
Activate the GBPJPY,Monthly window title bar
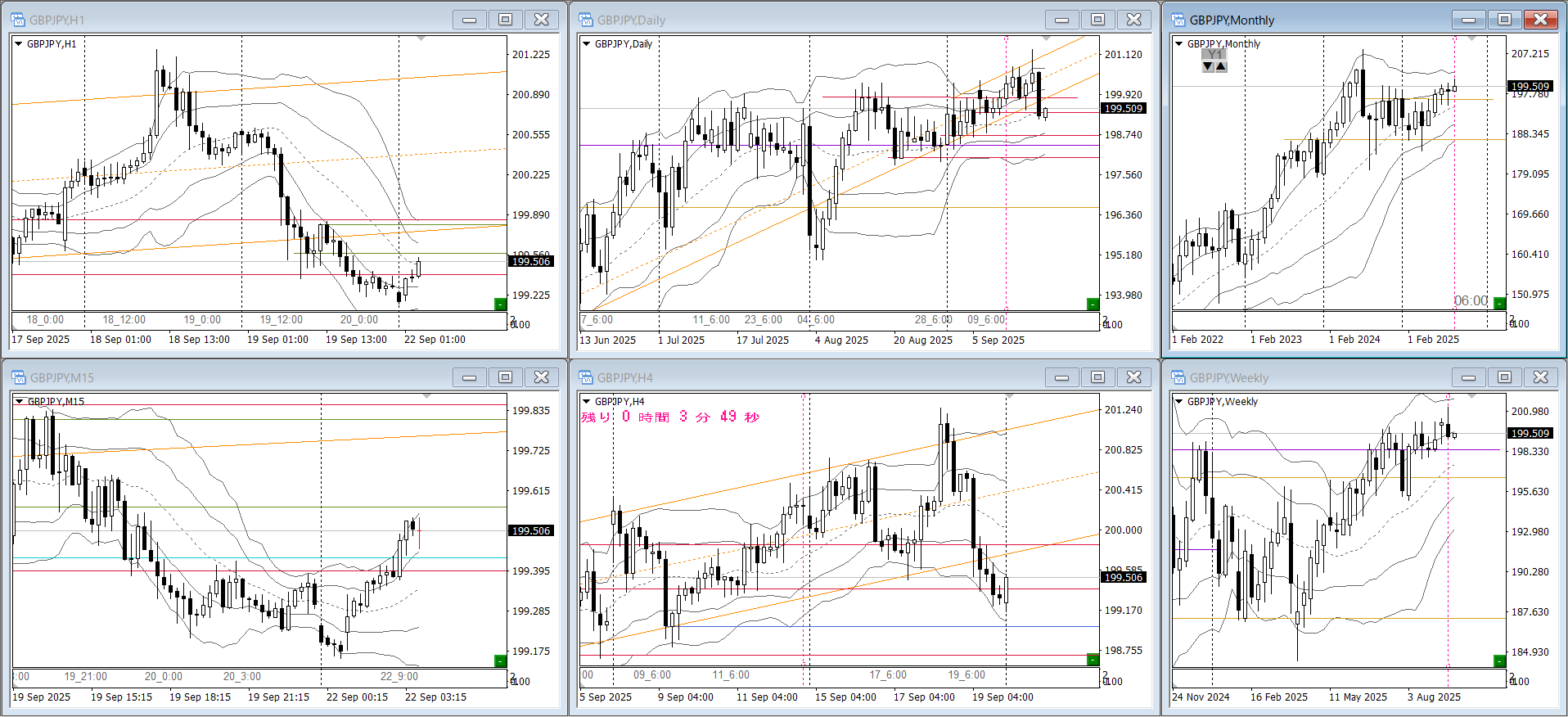coord(1309,20)
